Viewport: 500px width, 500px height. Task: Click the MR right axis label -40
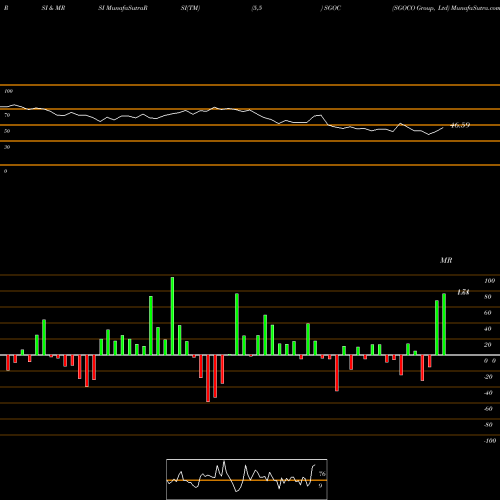(x=488, y=393)
